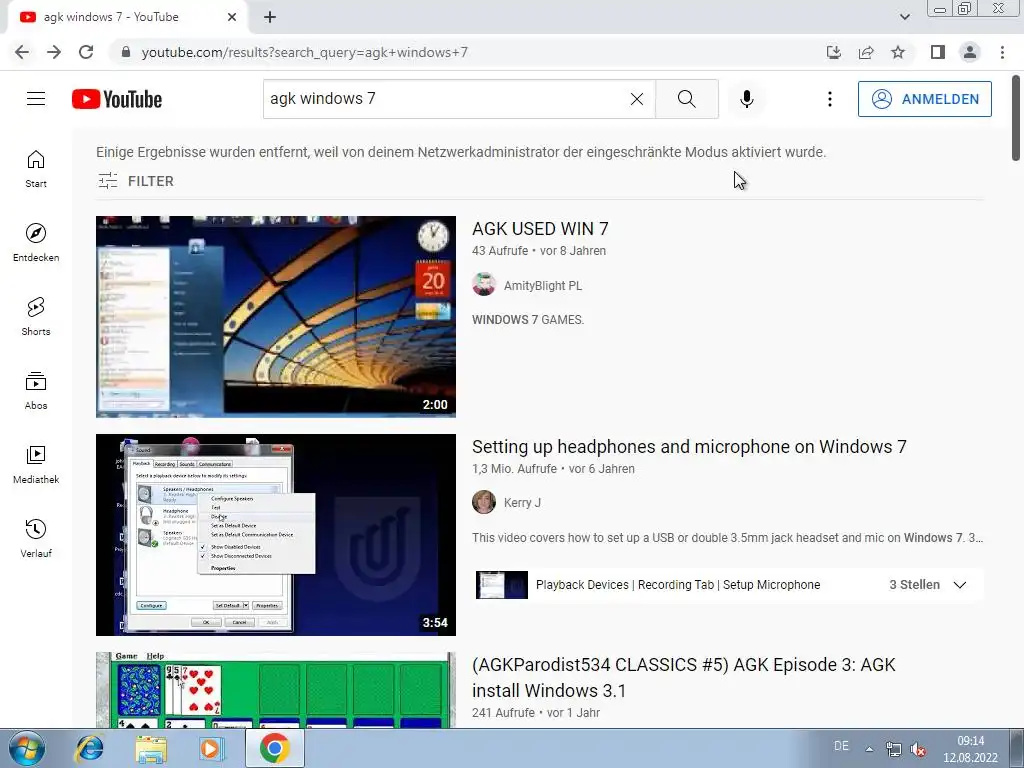Open Abos in the sidebar
This screenshot has width=1024, height=768.
(x=36, y=391)
